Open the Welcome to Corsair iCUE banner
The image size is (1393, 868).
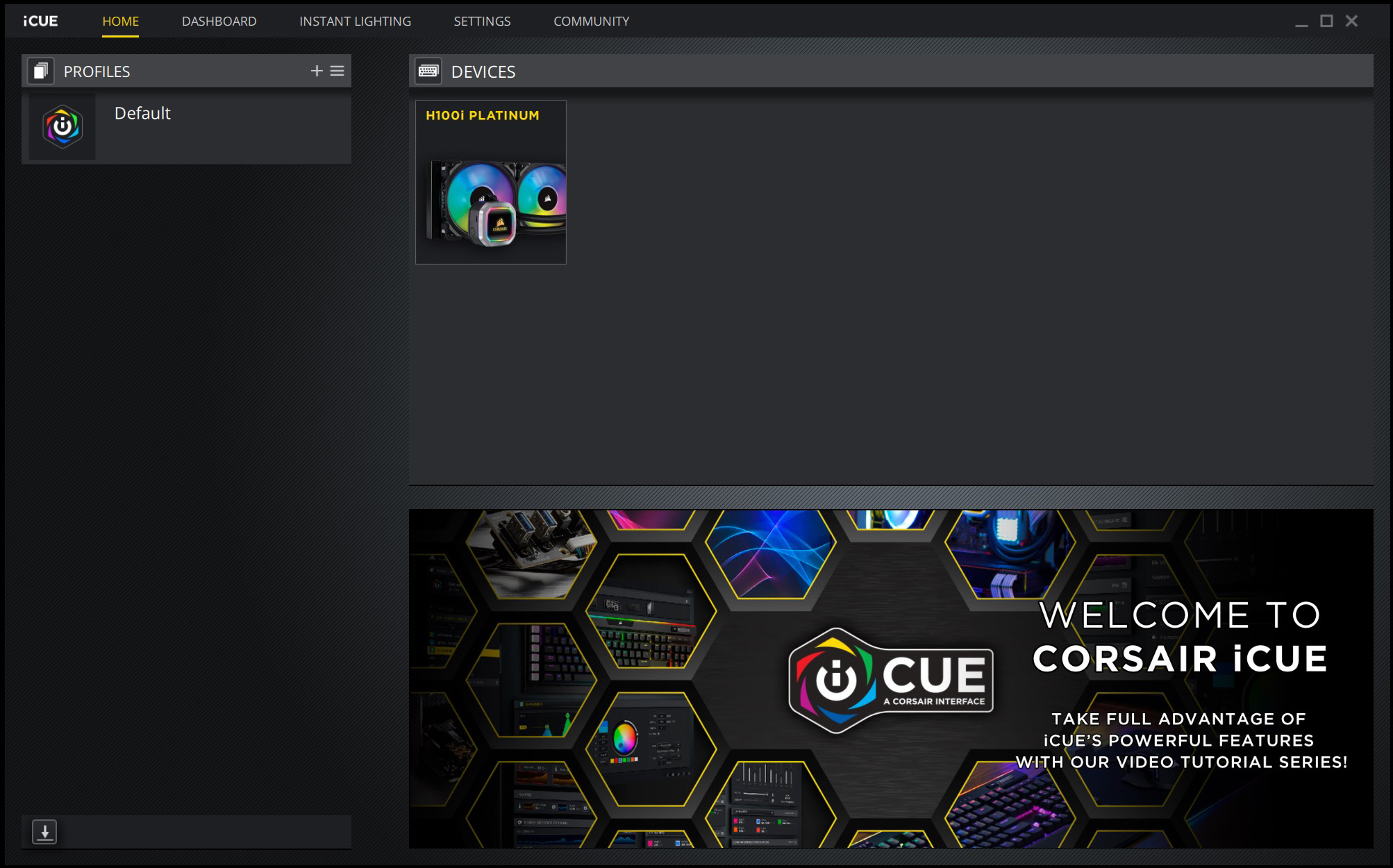click(x=1179, y=681)
